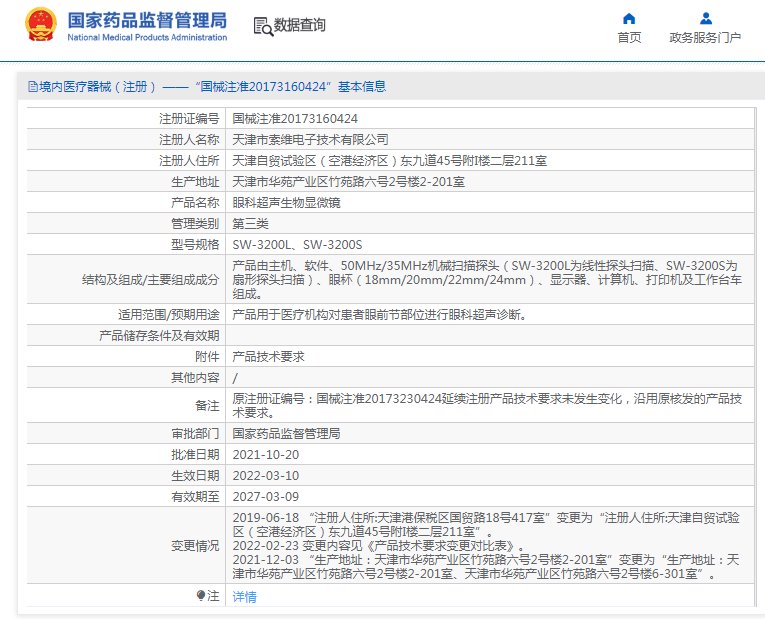Click the 批准日期 row label
The image size is (765, 619).
coord(195,455)
